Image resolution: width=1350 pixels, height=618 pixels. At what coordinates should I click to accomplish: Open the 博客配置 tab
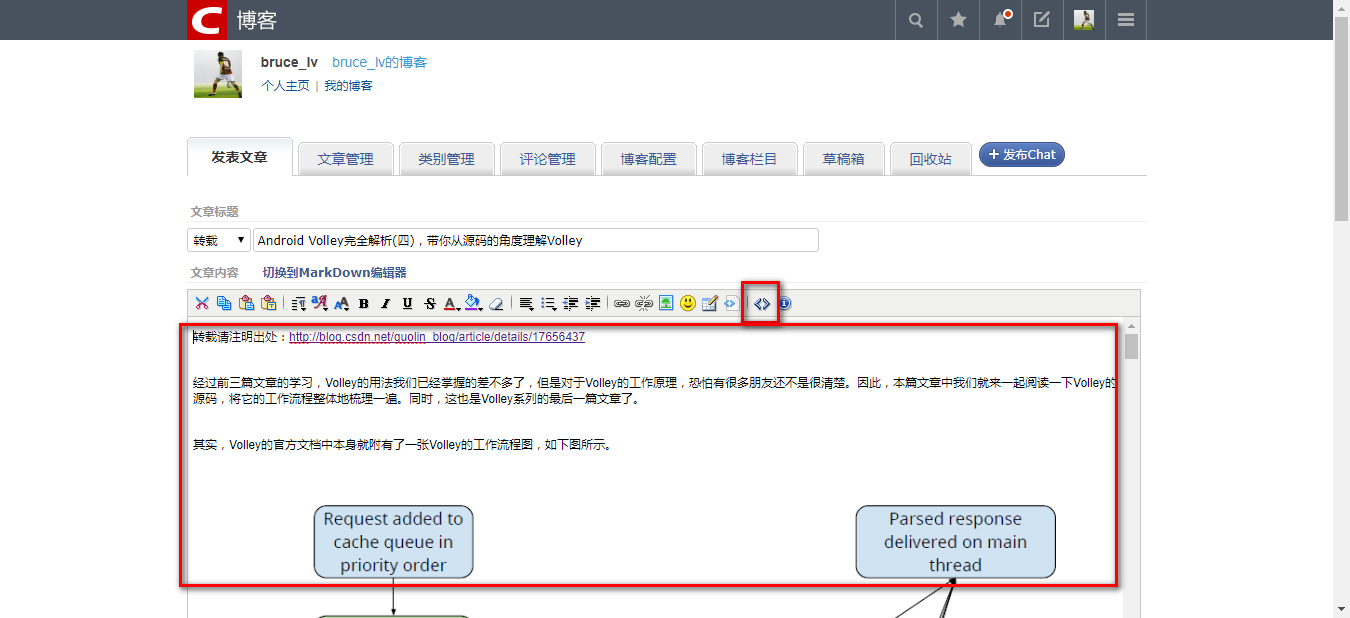649,159
